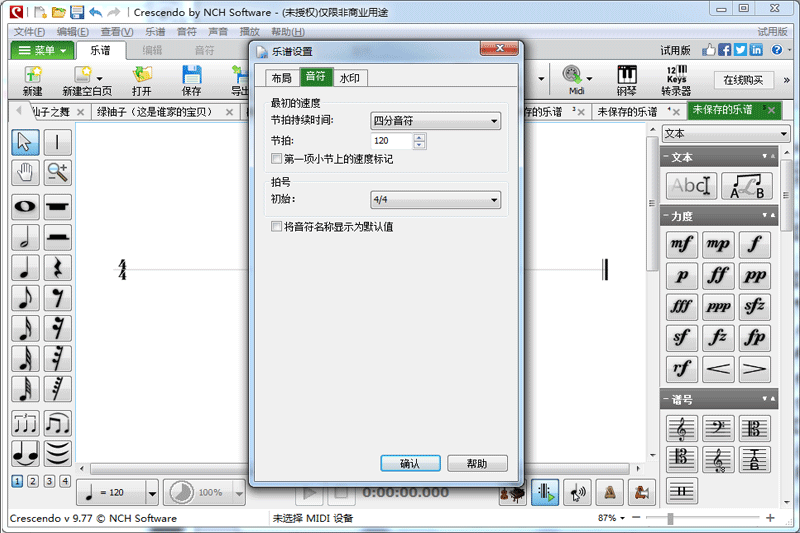Switch to voice 2 toggle

point(33,481)
